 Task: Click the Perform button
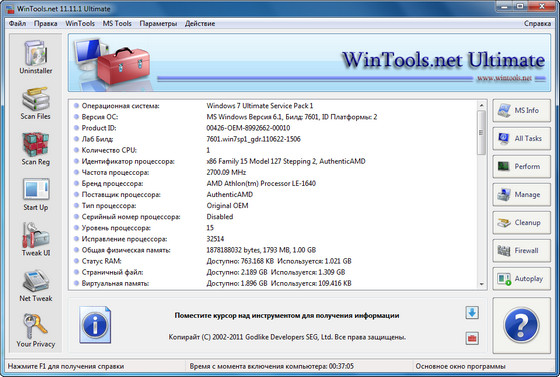coord(521,166)
